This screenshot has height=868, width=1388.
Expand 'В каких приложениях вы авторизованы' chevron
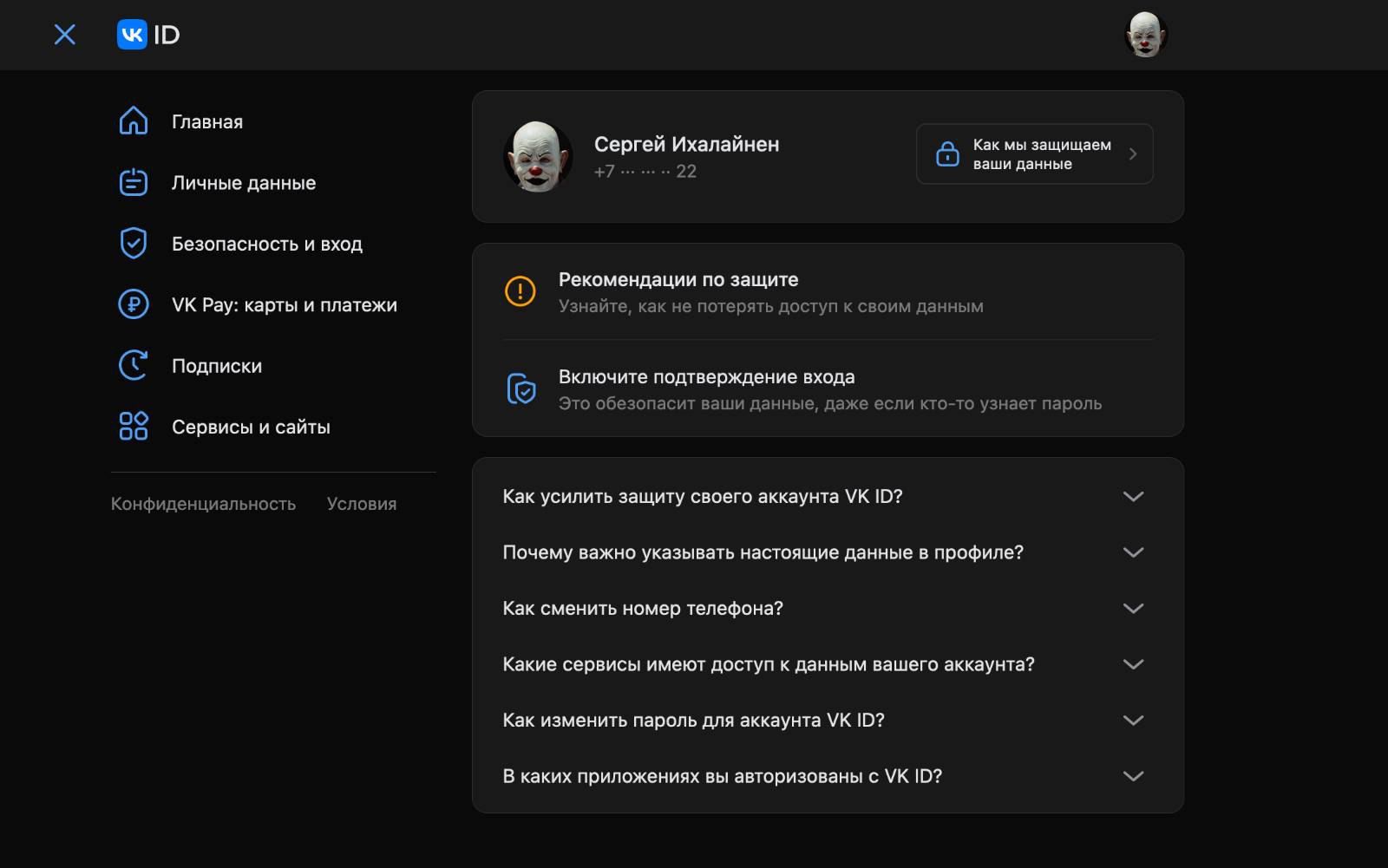[x=1133, y=776]
